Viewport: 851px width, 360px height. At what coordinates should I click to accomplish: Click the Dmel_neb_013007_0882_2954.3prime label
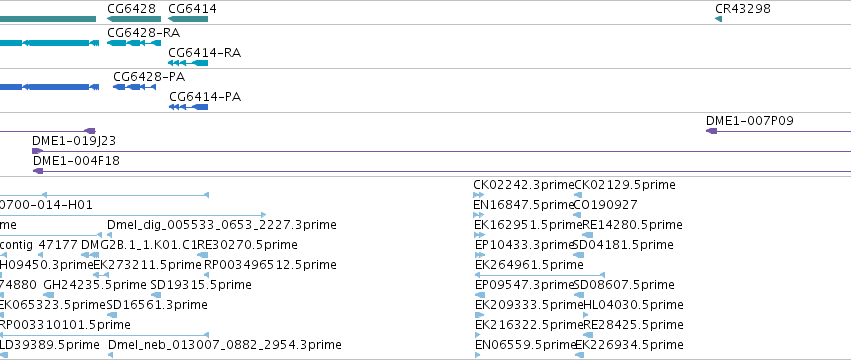225,345
